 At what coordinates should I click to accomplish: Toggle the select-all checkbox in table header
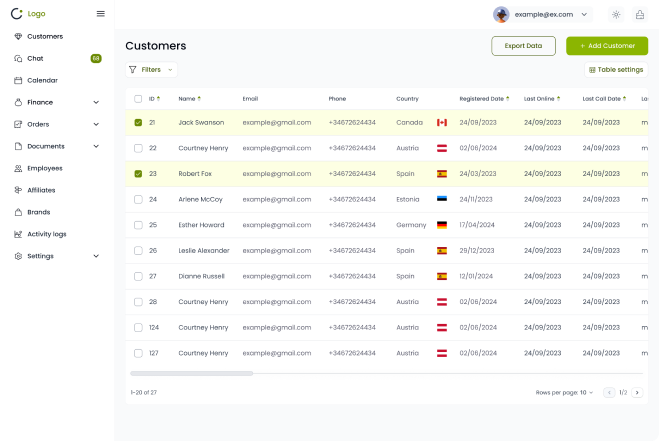point(138,99)
